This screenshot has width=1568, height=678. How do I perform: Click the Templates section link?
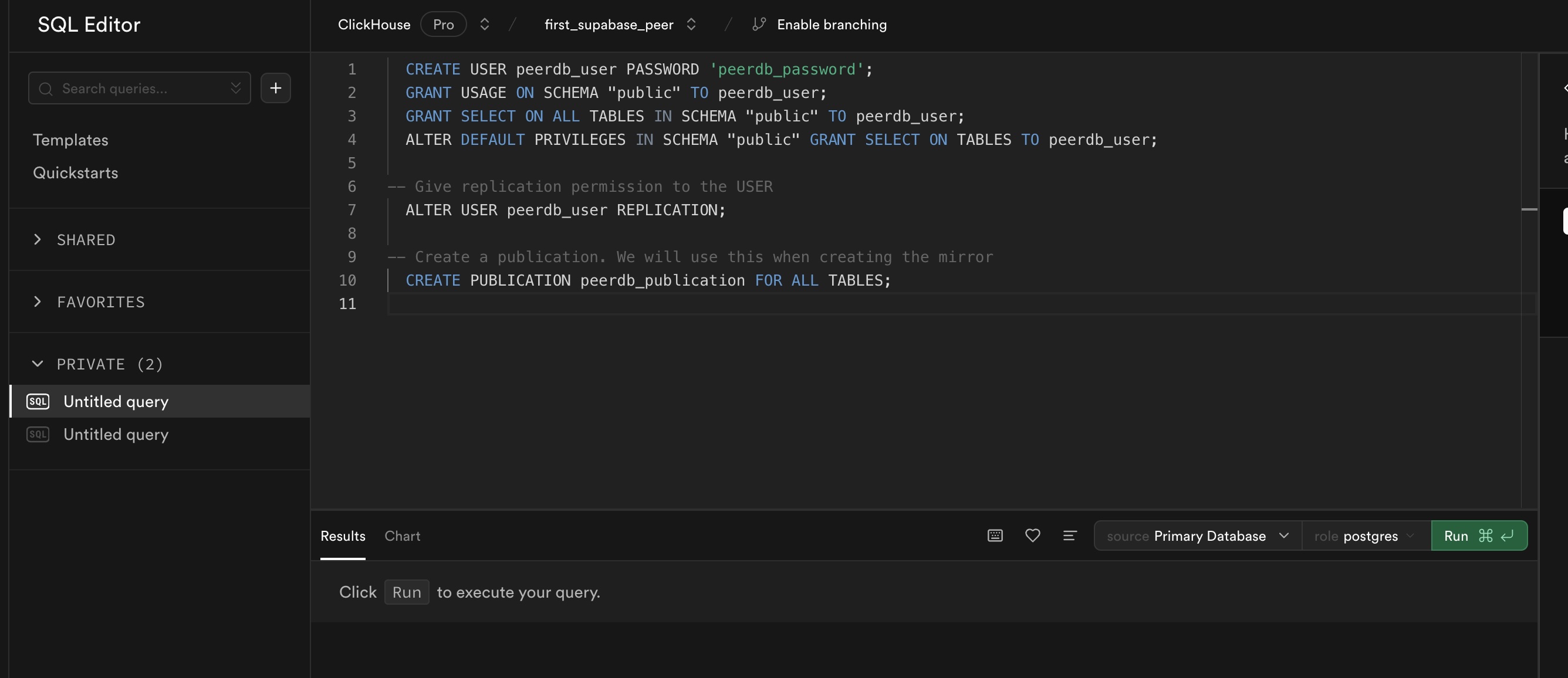70,139
